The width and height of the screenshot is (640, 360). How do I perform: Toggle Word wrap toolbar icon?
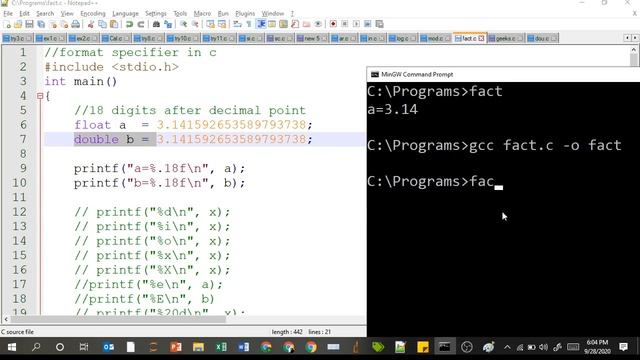(238, 24)
